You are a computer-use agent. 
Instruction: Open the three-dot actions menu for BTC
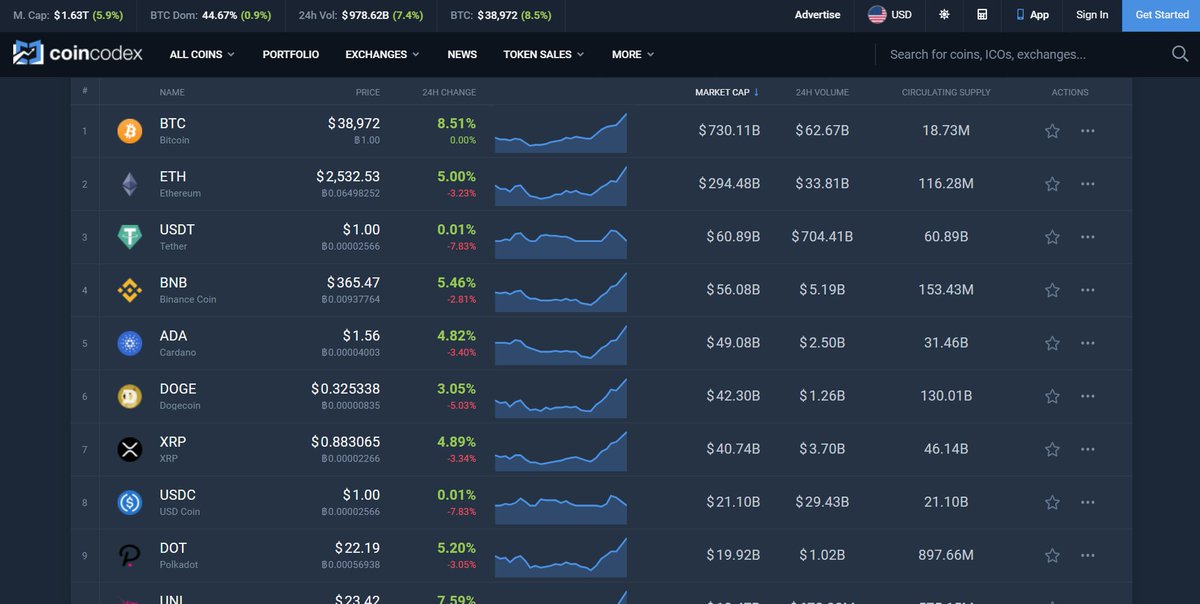point(1088,131)
